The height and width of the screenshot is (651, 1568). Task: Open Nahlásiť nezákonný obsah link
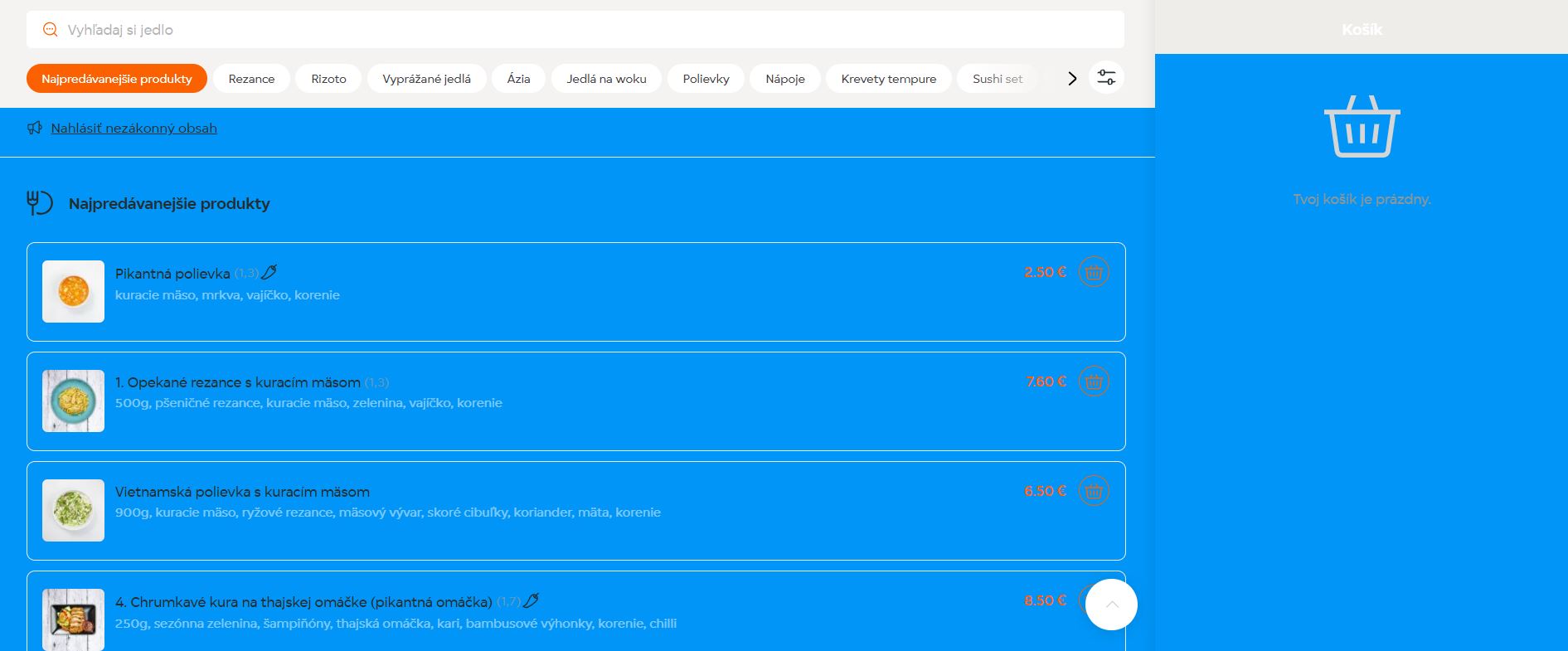click(133, 128)
